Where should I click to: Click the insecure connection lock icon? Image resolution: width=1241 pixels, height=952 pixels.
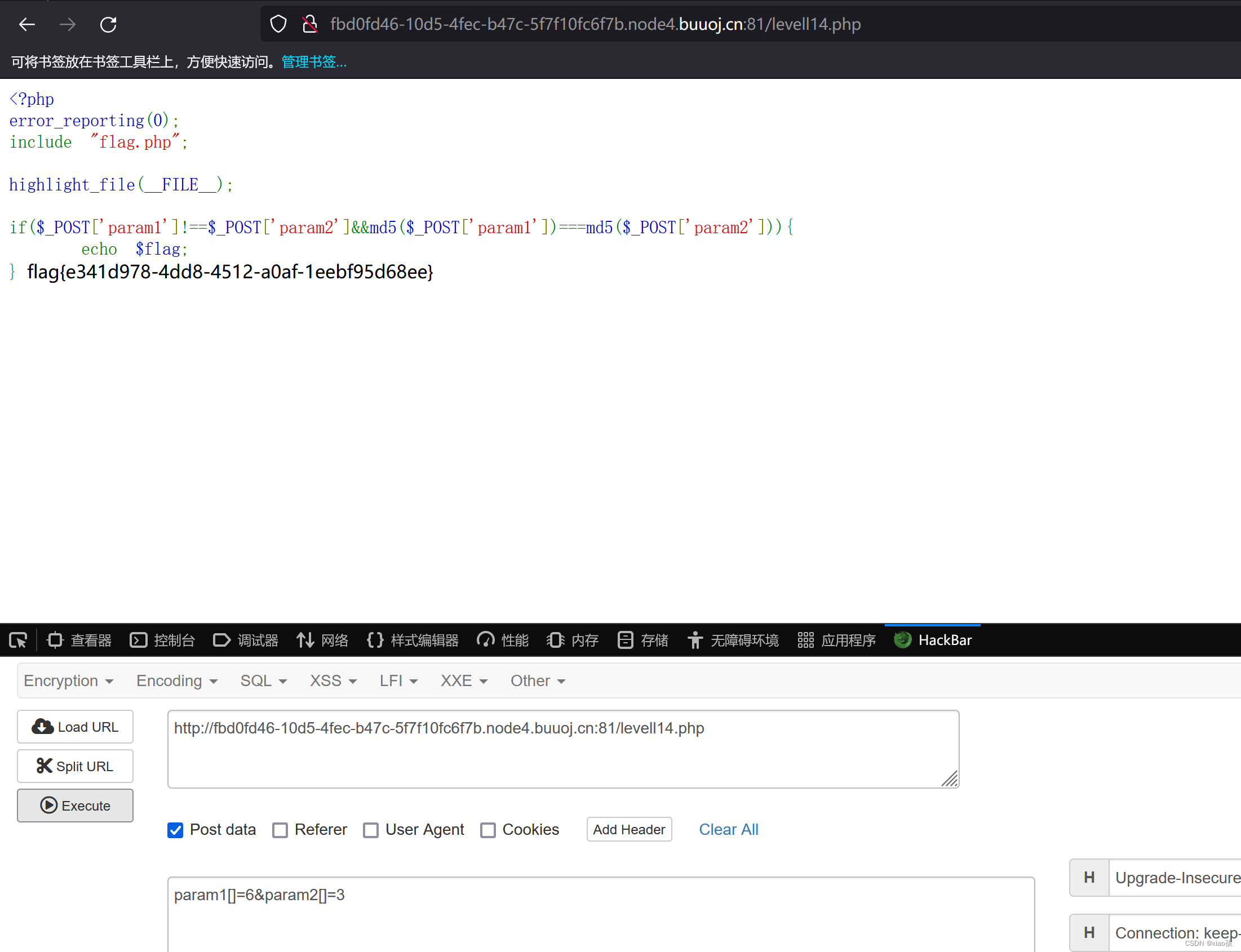coord(309,24)
